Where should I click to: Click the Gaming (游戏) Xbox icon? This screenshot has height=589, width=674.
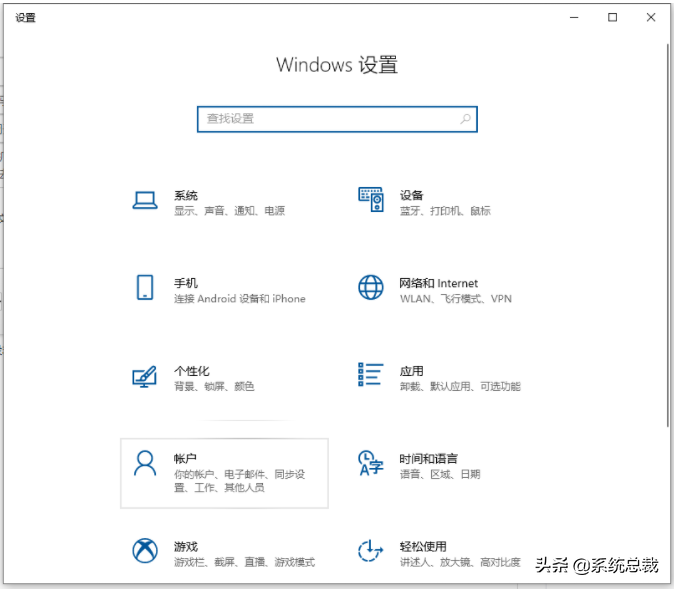(x=145, y=551)
